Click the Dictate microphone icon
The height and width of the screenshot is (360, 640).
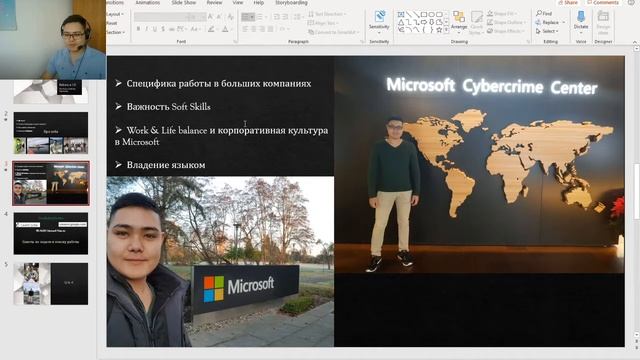point(581,16)
